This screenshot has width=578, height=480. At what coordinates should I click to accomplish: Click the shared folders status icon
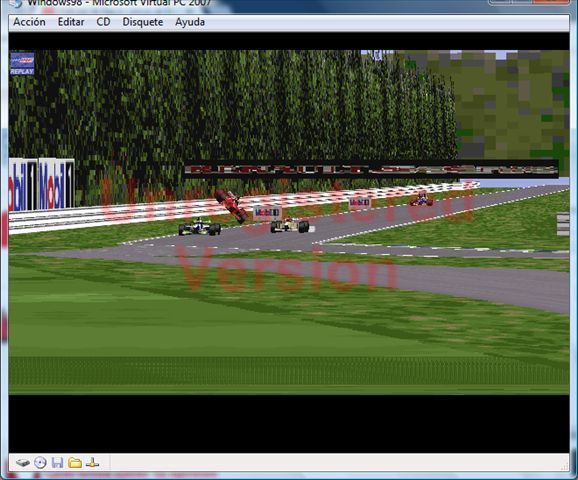tap(75, 463)
